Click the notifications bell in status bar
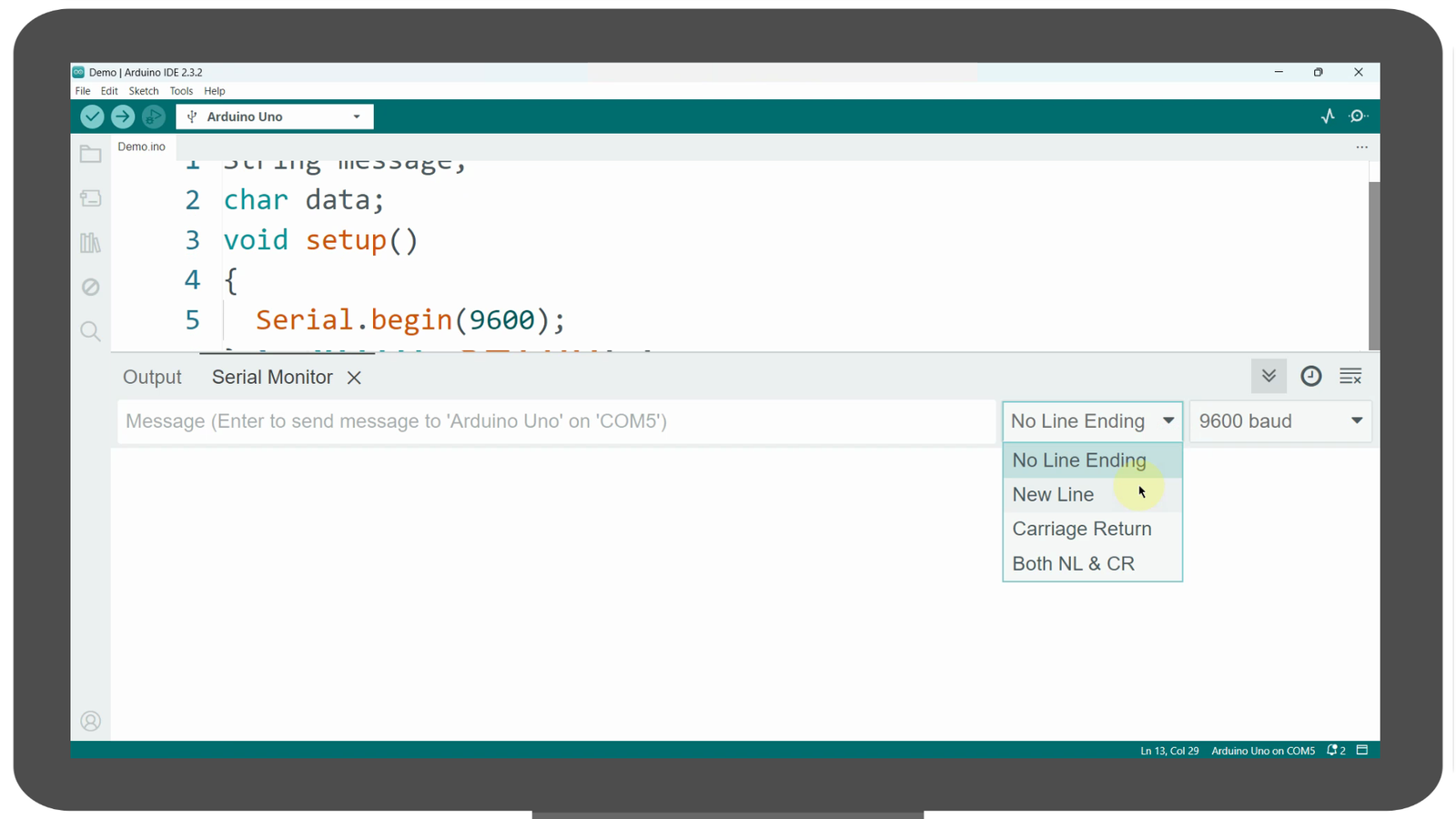The height and width of the screenshot is (819, 1456). coord(1336,751)
